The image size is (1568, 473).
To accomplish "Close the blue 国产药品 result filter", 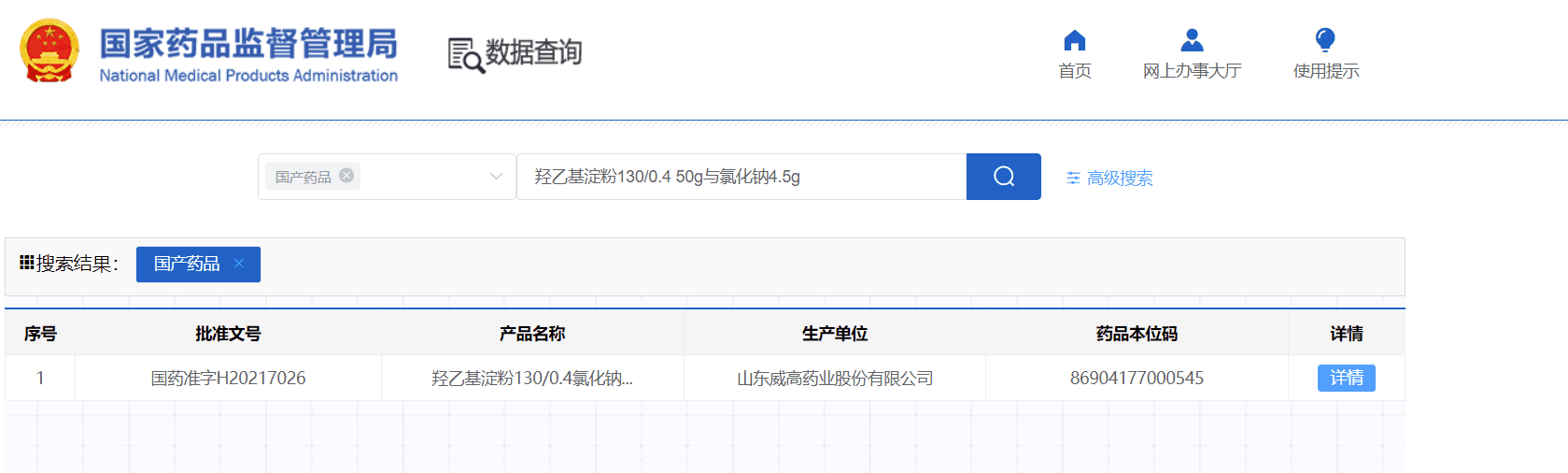I will point(239,264).
